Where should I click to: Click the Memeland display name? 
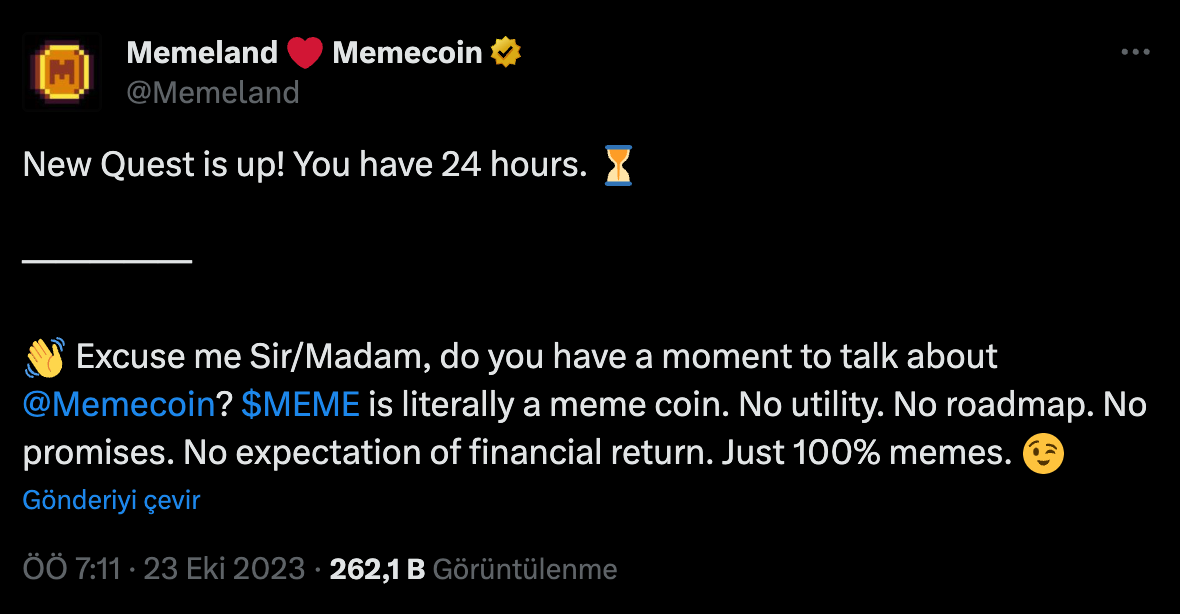point(202,51)
